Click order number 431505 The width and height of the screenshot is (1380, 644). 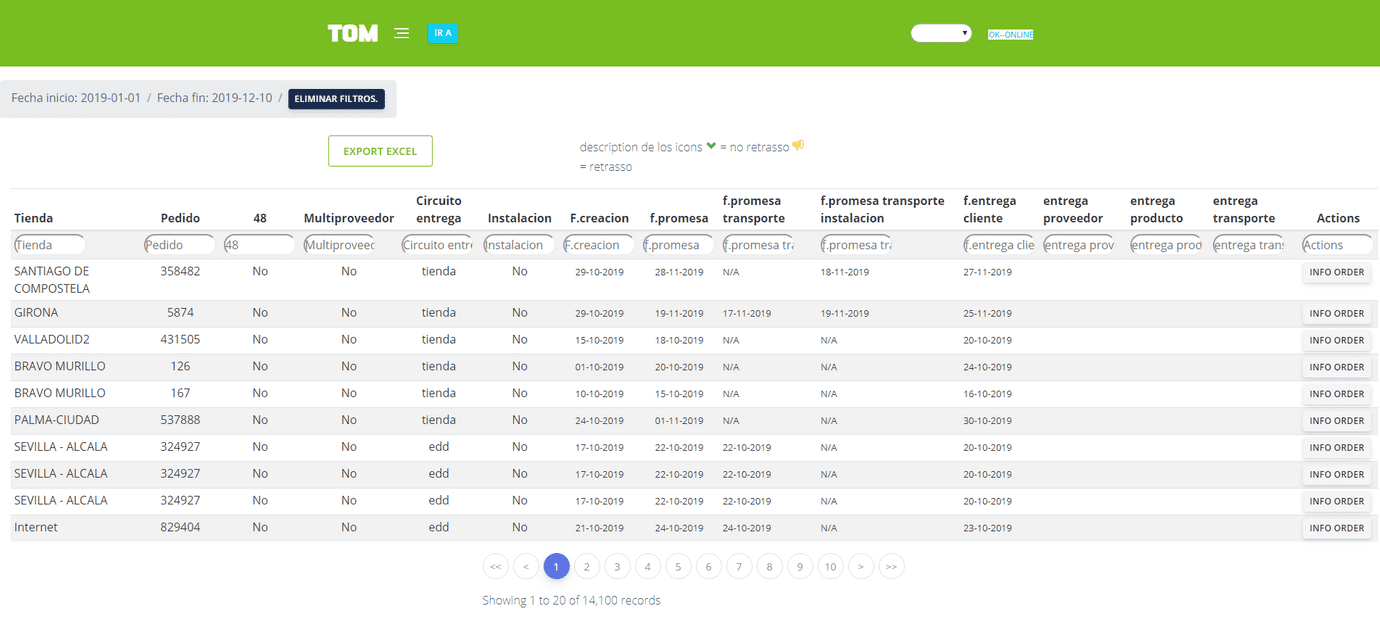180,340
